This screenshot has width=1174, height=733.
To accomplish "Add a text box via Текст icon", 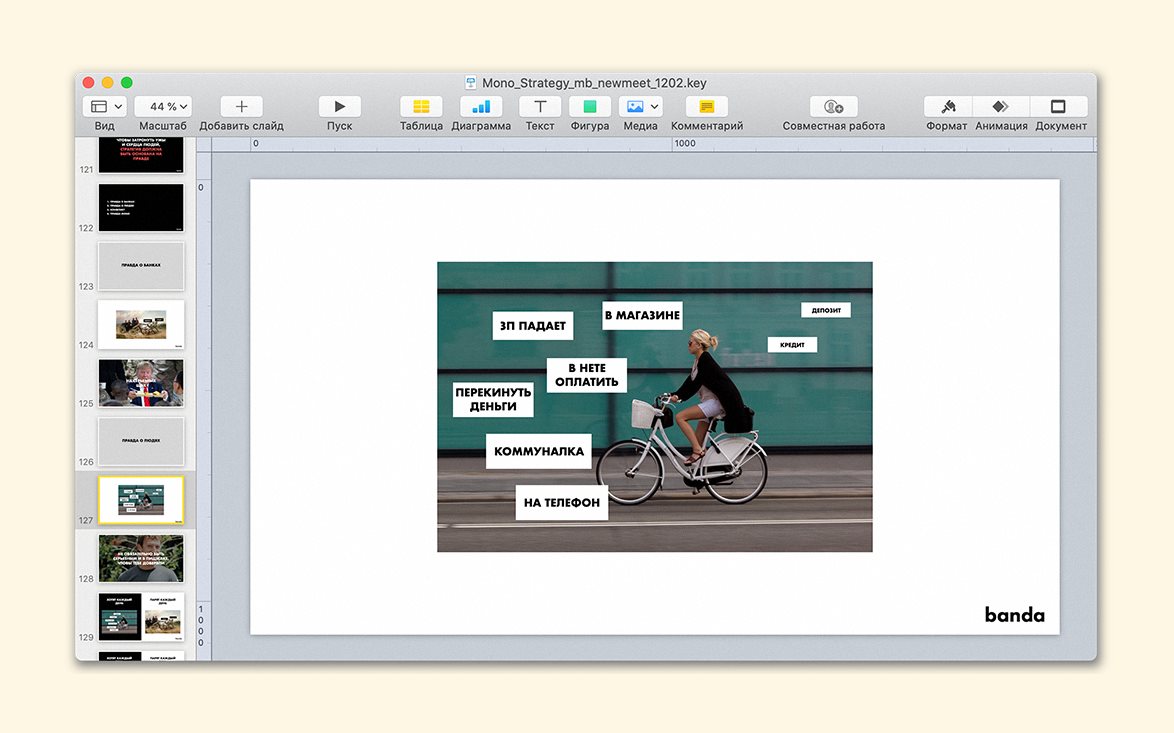I will click(540, 106).
